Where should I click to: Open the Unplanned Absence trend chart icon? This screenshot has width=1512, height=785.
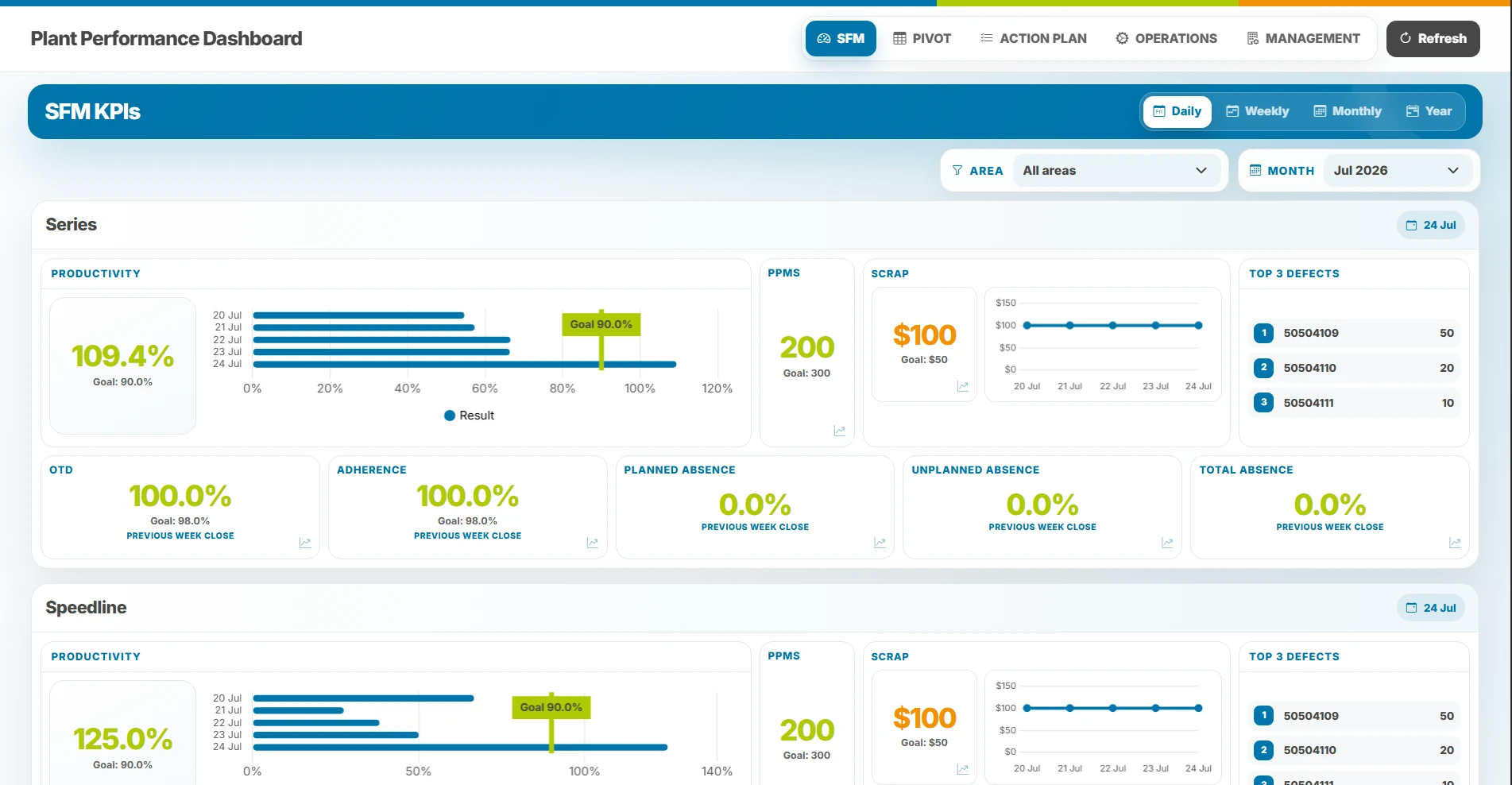(1167, 543)
